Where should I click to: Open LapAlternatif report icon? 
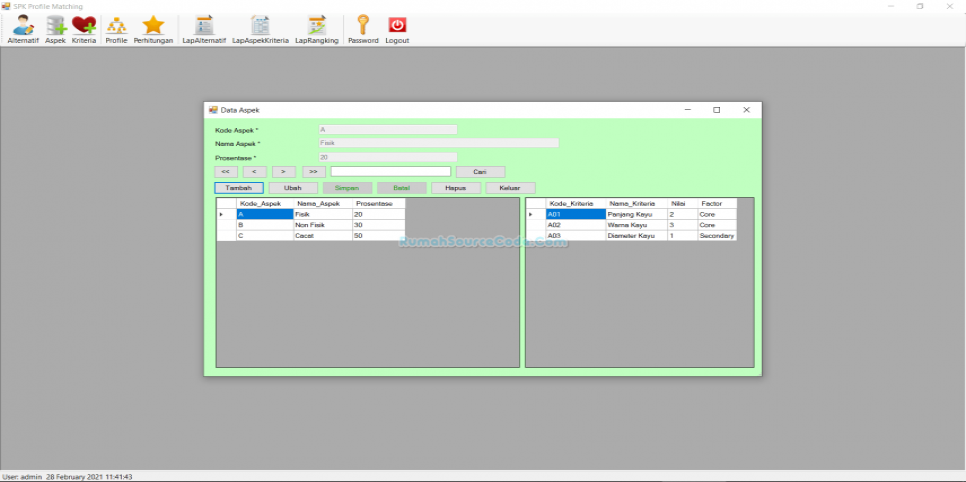coord(204,30)
